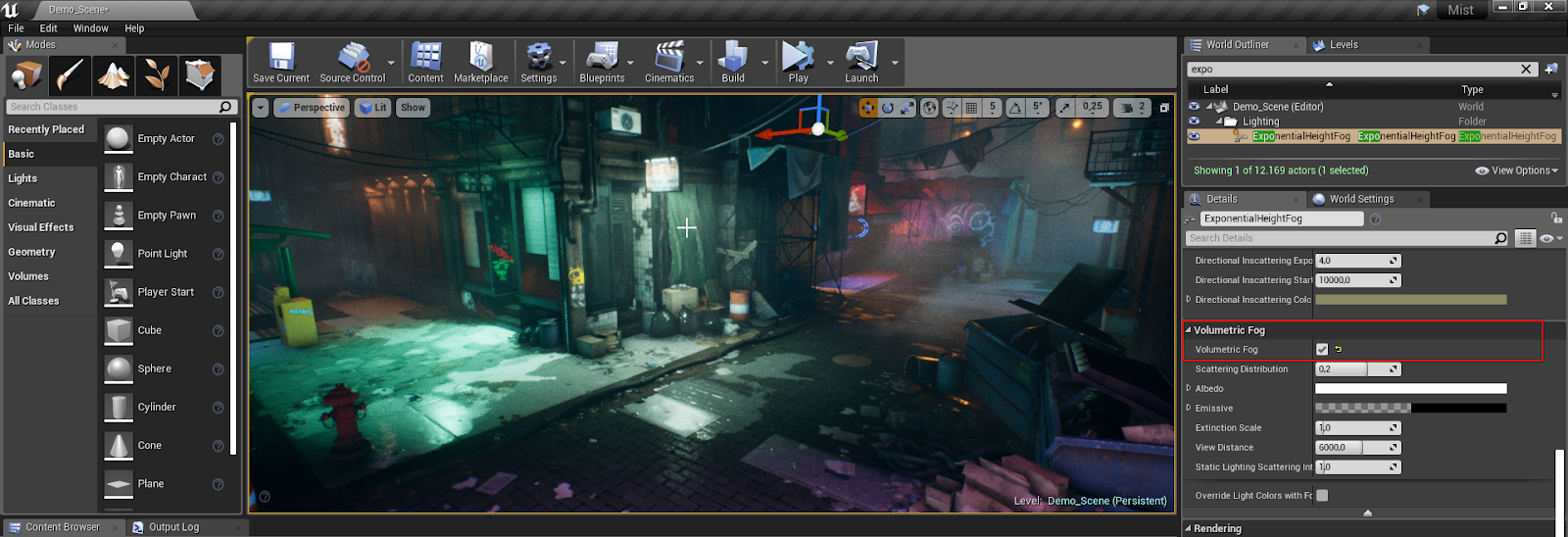Screen dimensions: 1568x537
Task: Hide Demo_Scene (Editor) using its eye icon
Action: [1194, 107]
